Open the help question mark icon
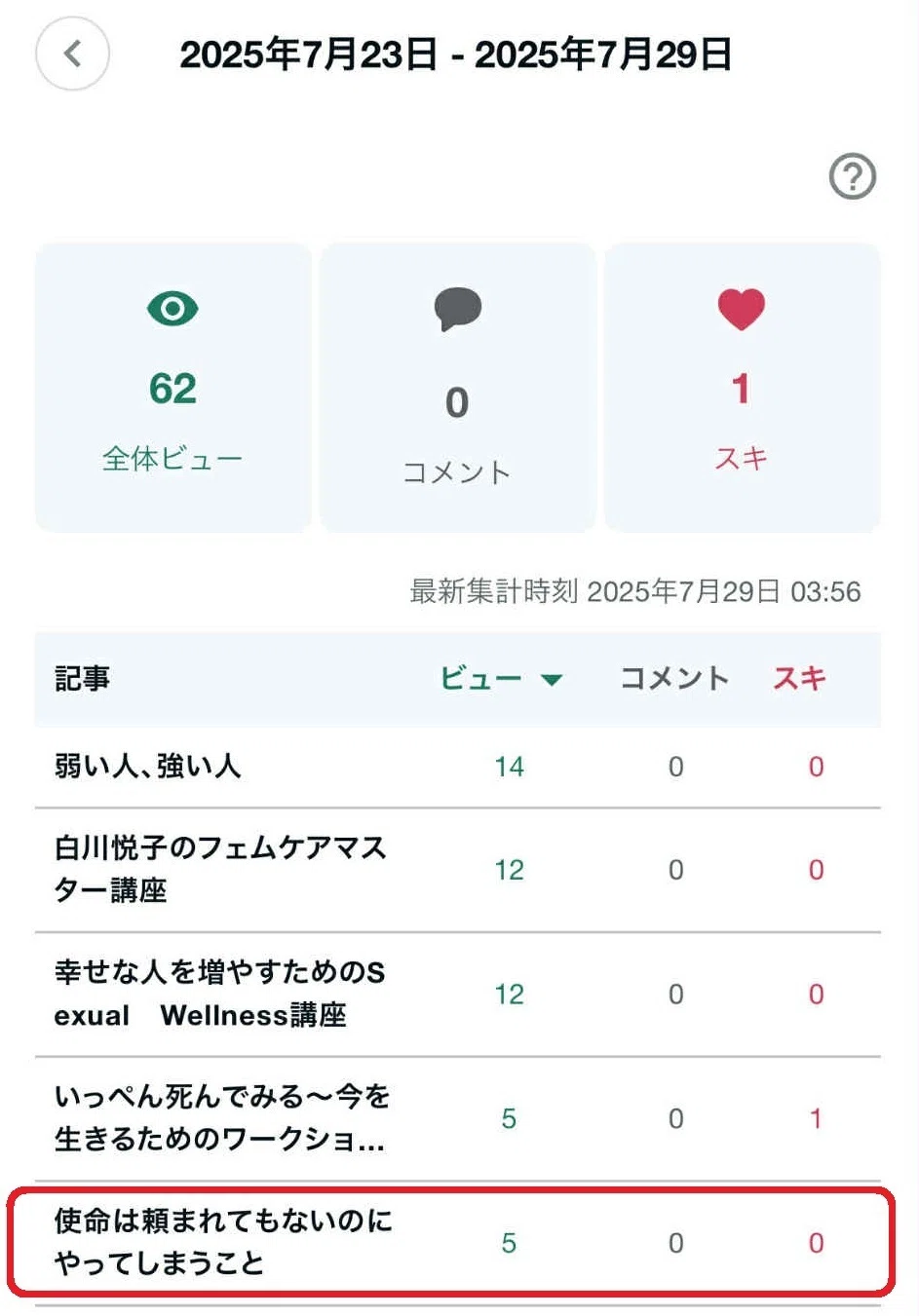This screenshot has width=919, height=1316. tap(853, 176)
